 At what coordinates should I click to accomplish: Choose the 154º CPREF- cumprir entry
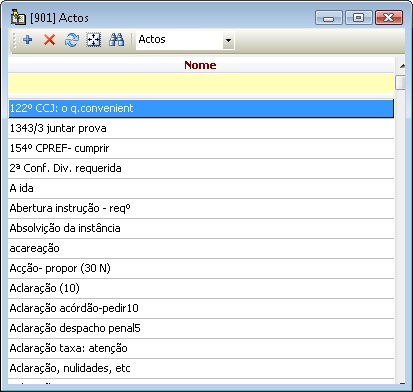coord(201,148)
